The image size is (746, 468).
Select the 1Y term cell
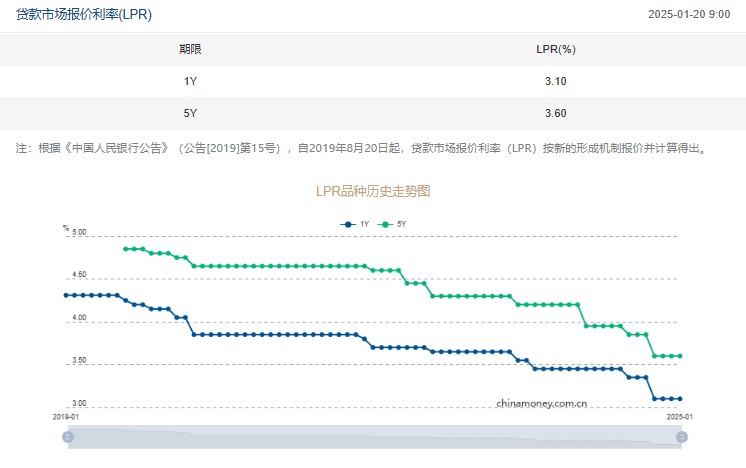(190, 81)
